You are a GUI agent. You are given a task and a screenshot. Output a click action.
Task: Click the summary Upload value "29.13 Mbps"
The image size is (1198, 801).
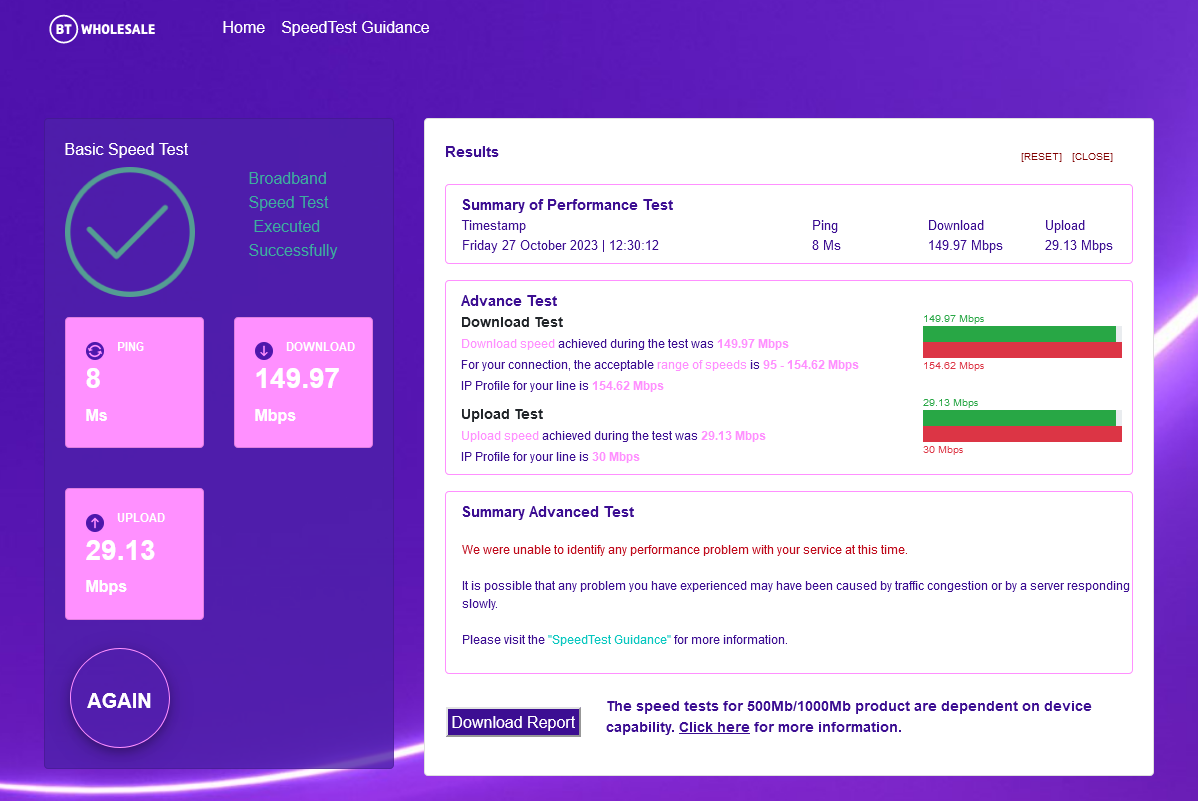click(1079, 245)
